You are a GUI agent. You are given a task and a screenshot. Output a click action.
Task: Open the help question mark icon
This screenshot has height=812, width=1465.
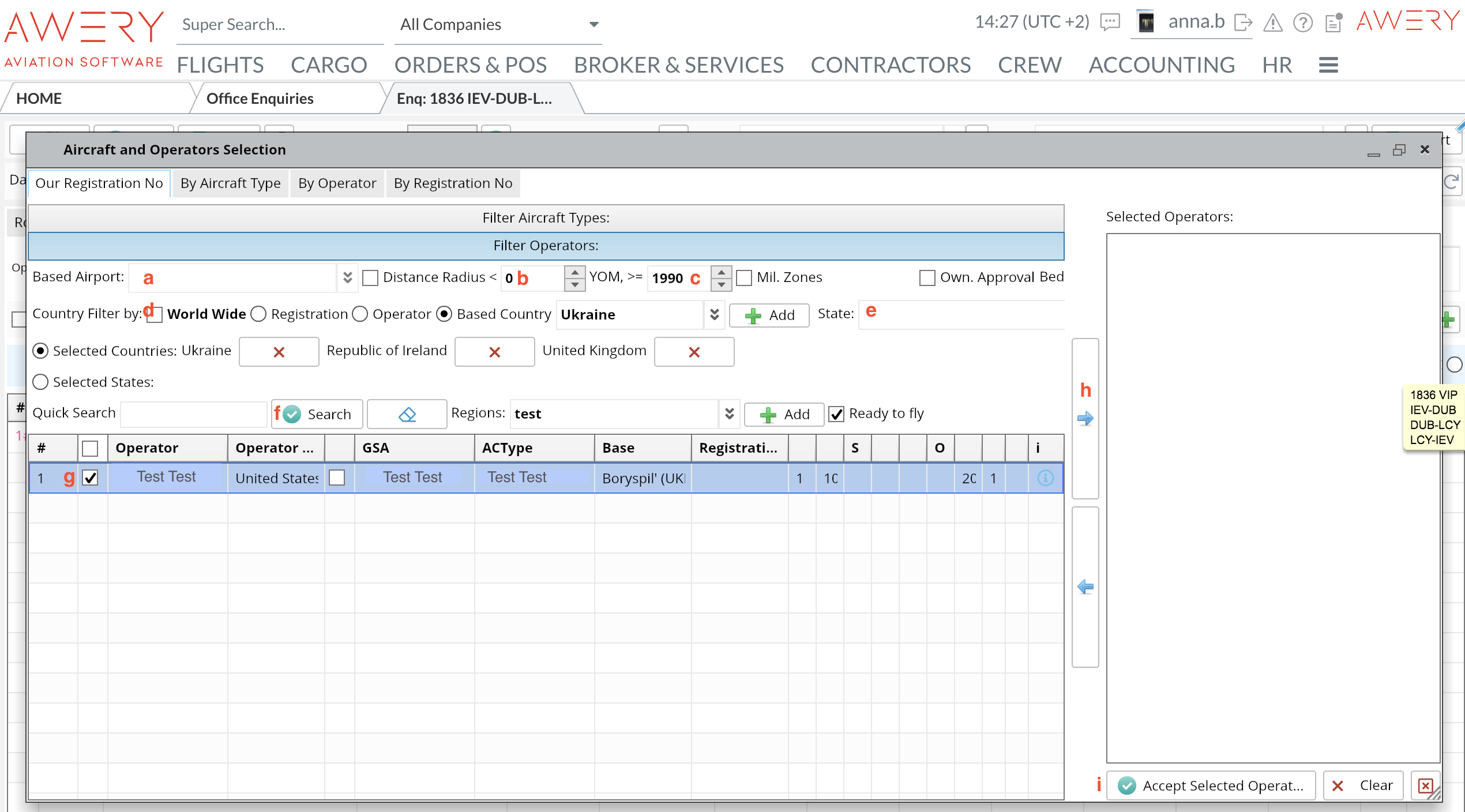(x=1303, y=22)
